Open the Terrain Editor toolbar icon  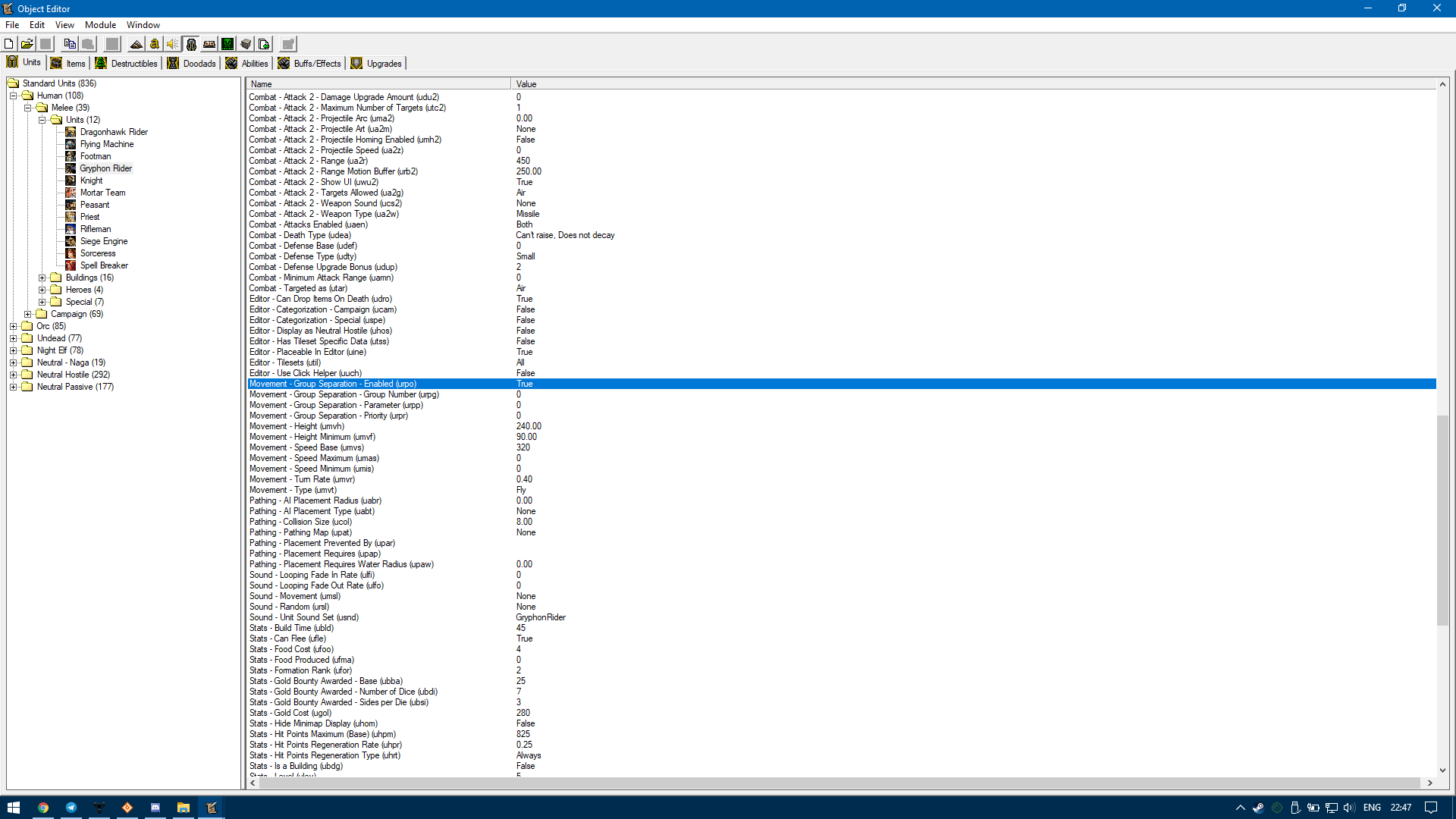tap(136, 44)
